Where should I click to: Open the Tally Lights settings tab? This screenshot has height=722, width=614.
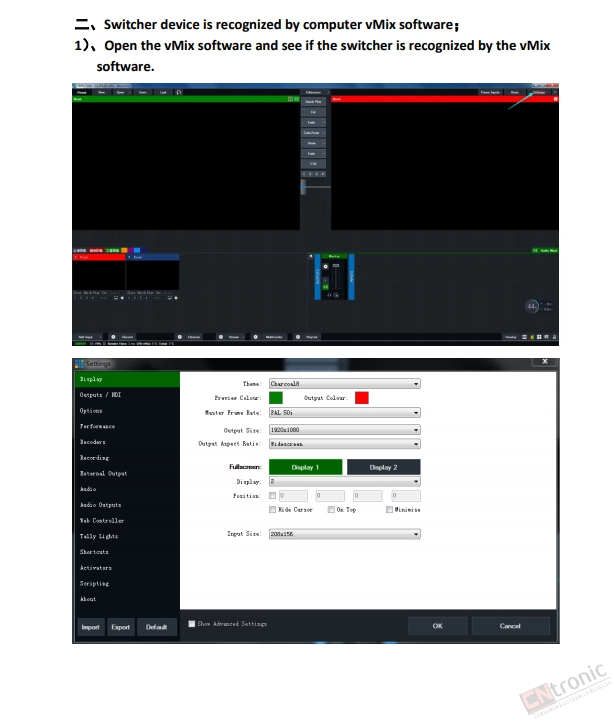127,536
